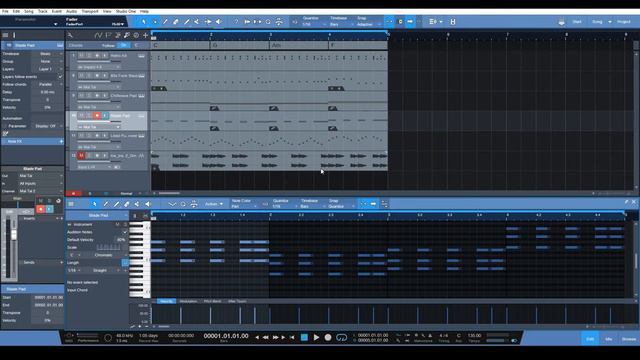Image resolution: width=640 pixels, height=360 pixels.
Task: Open the Studio One menu
Action: tap(126, 11)
